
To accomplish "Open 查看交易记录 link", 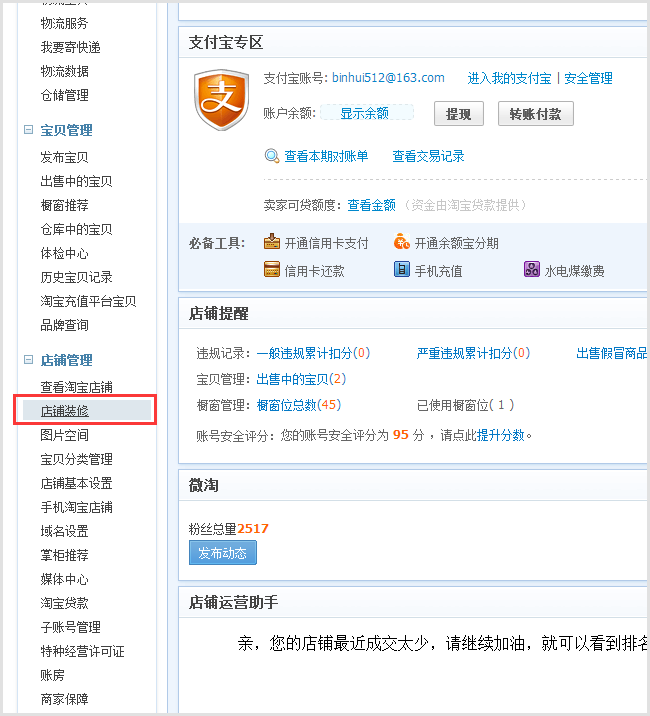I will [428, 157].
